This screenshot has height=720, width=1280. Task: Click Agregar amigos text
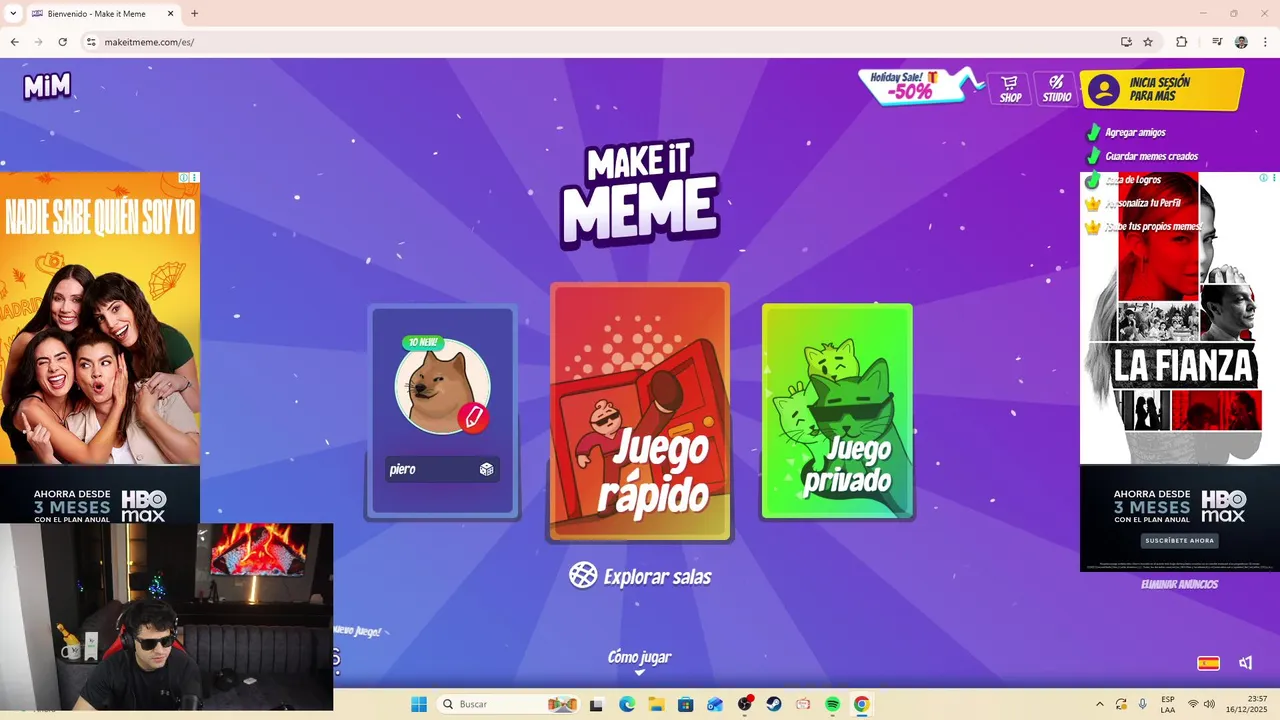click(x=1135, y=132)
